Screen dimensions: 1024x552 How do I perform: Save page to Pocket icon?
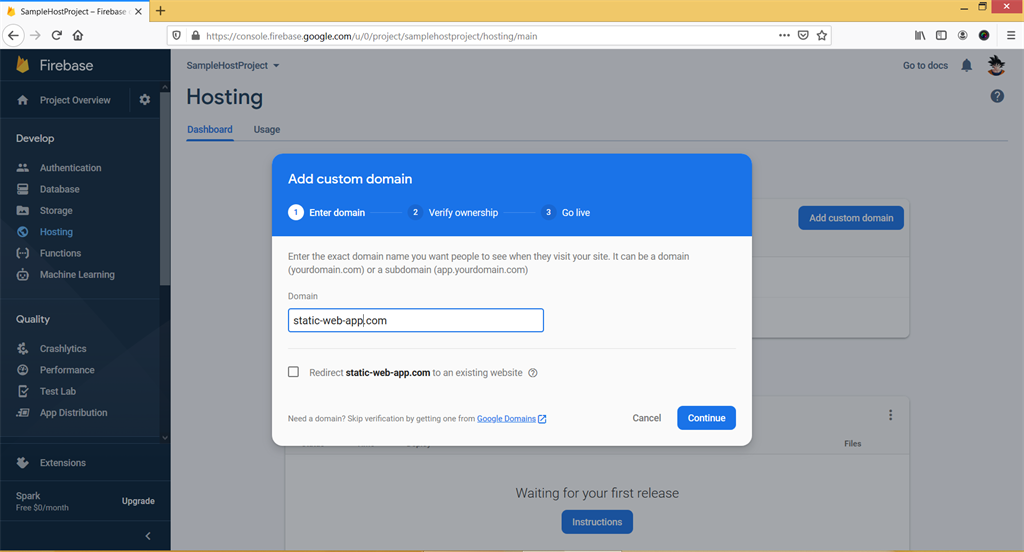tap(803, 35)
